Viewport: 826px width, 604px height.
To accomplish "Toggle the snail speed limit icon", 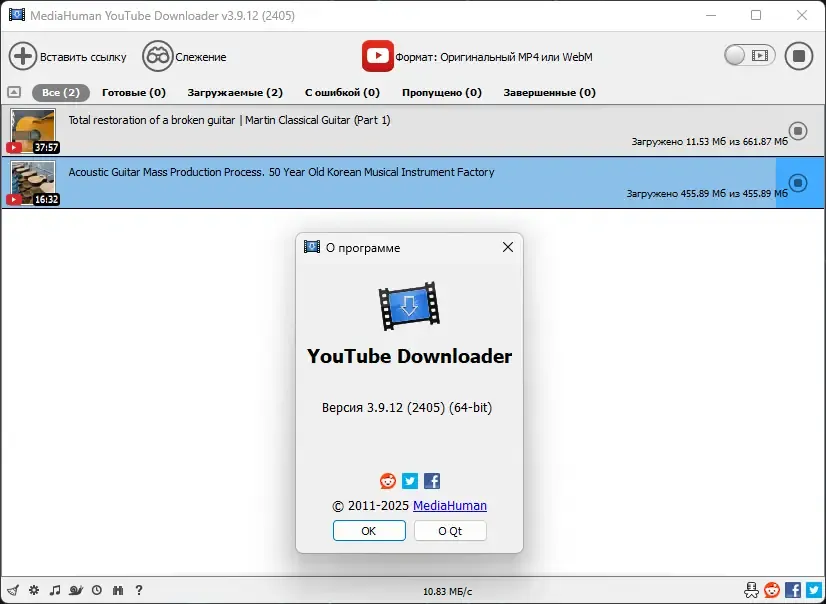I will 76,590.
